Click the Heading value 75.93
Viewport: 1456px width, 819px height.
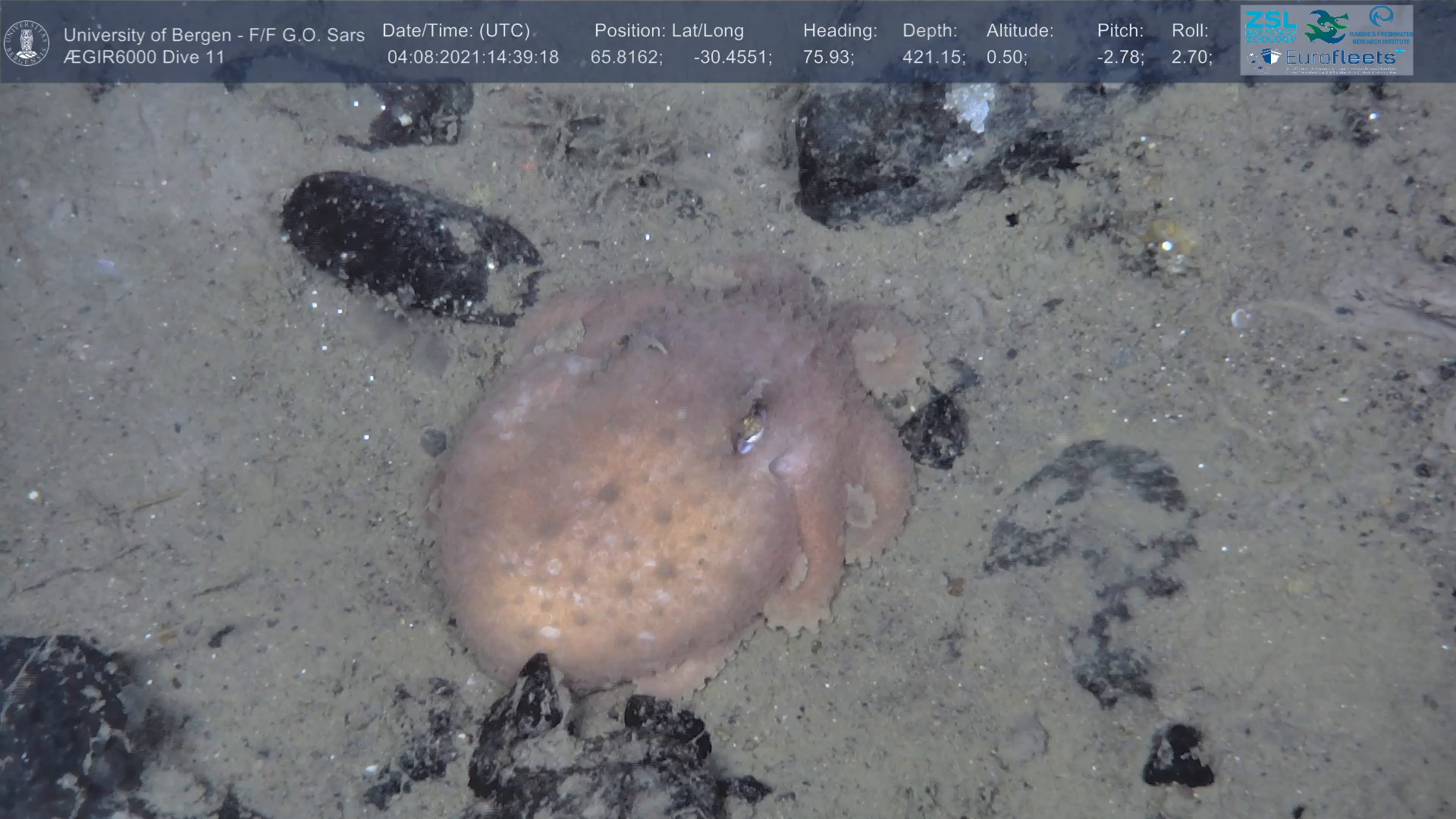(x=828, y=58)
